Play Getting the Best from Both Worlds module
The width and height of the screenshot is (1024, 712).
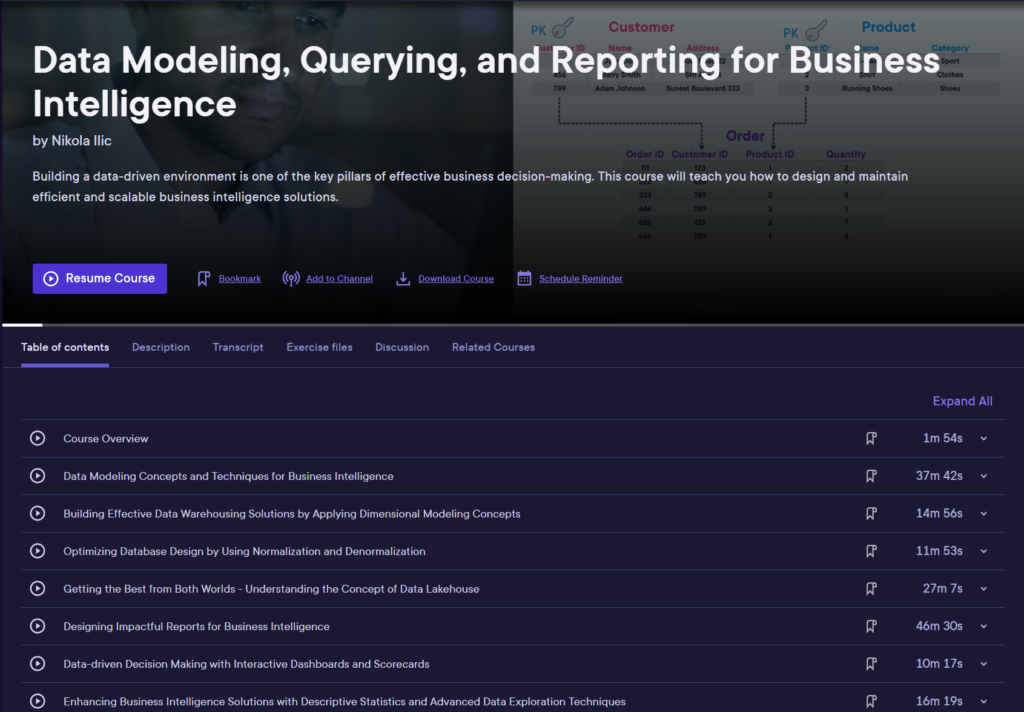click(37, 589)
